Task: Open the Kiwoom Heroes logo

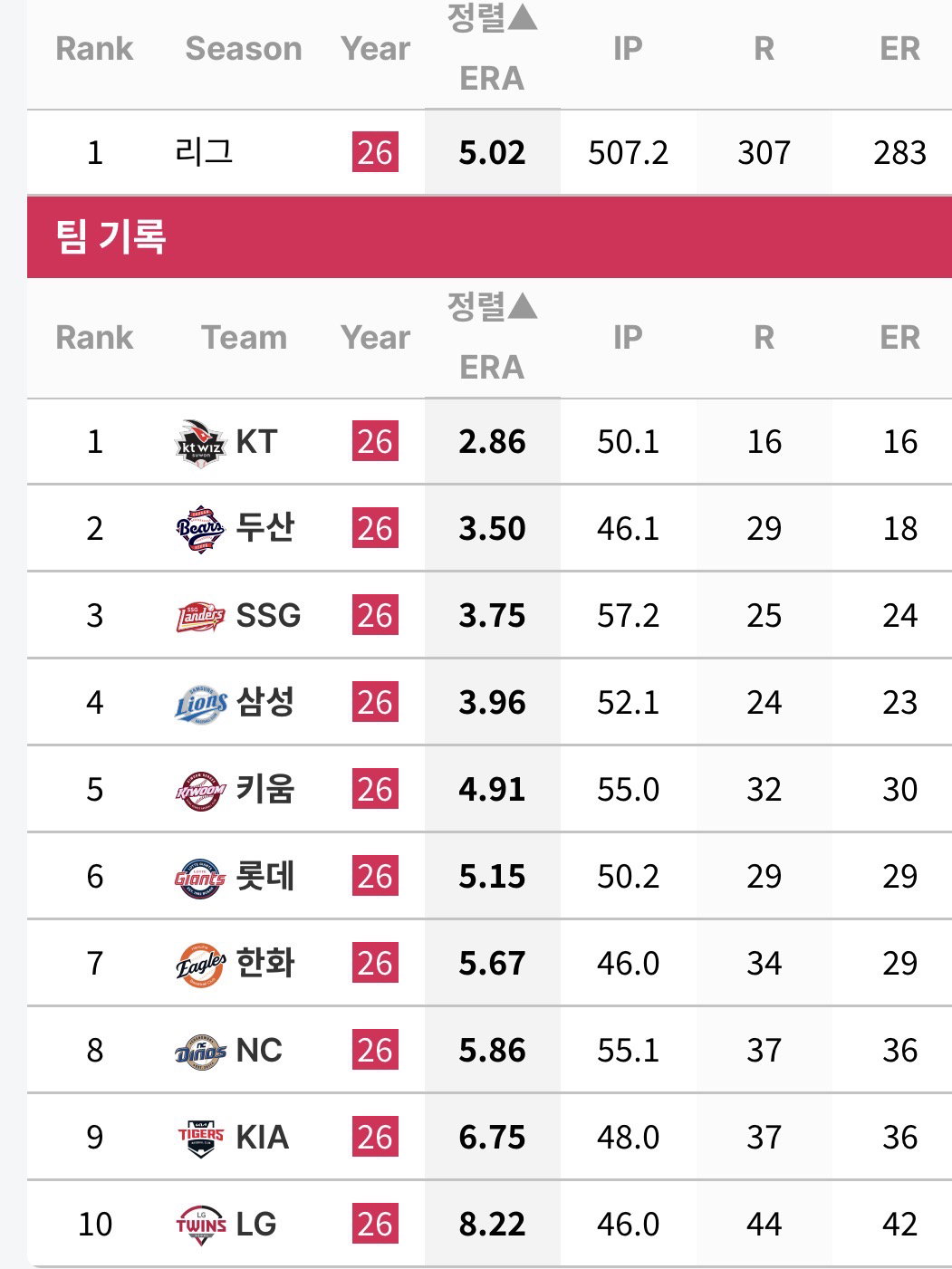Action: [x=200, y=790]
